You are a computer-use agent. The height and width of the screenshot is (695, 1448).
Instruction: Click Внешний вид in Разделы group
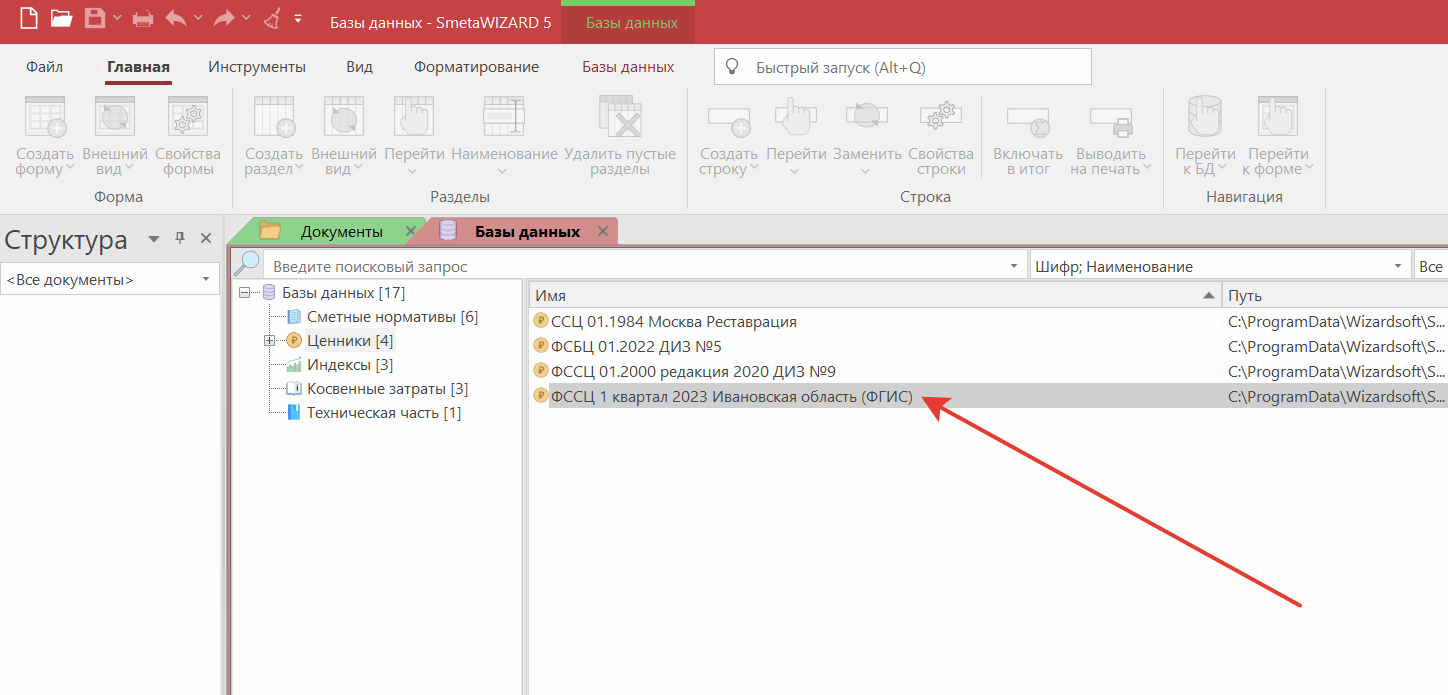click(x=344, y=135)
